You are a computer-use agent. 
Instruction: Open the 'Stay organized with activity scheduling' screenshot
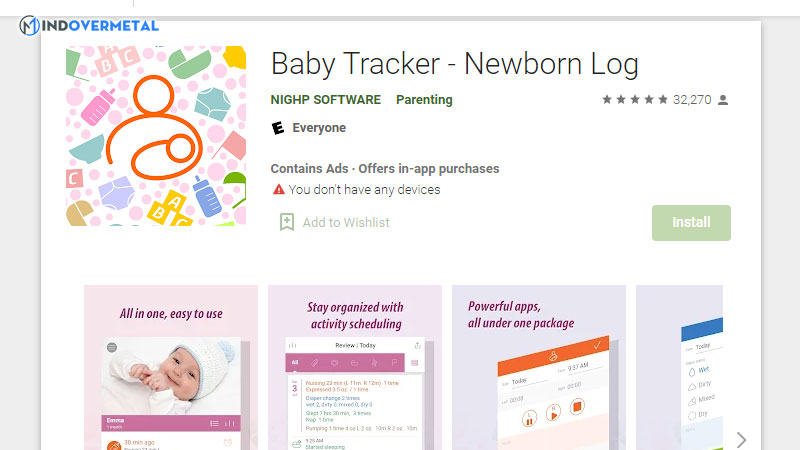coord(355,368)
